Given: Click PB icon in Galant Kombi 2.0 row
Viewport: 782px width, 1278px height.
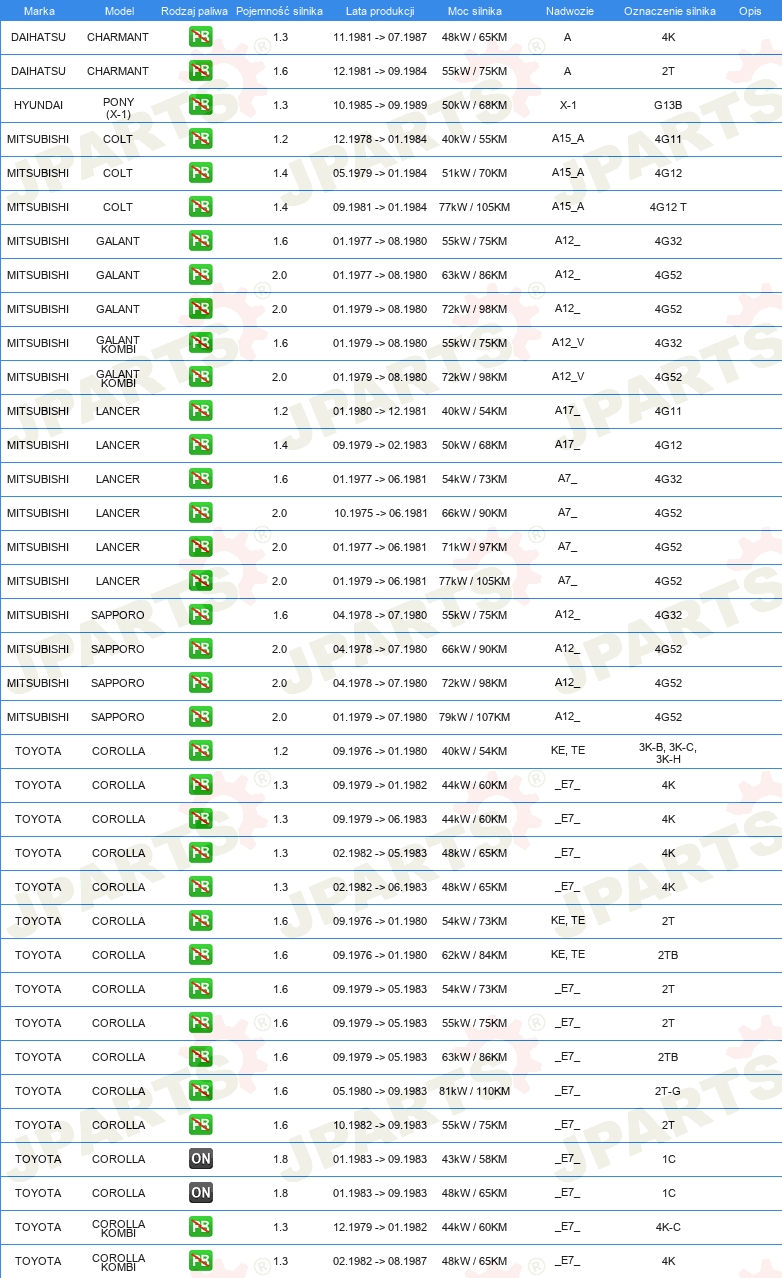Looking at the screenshot, I should pos(201,377).
